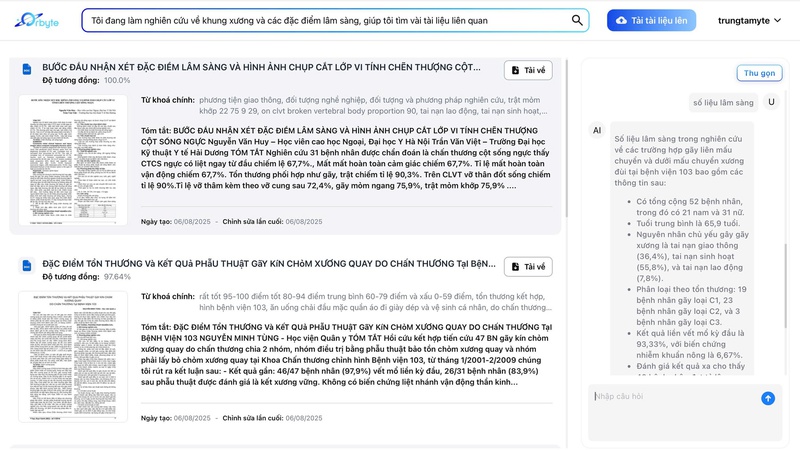The width and height of the screenshot is (800, 450).
Task: Collapse the chat panel with Thu gọn
Action: (759, 73)
